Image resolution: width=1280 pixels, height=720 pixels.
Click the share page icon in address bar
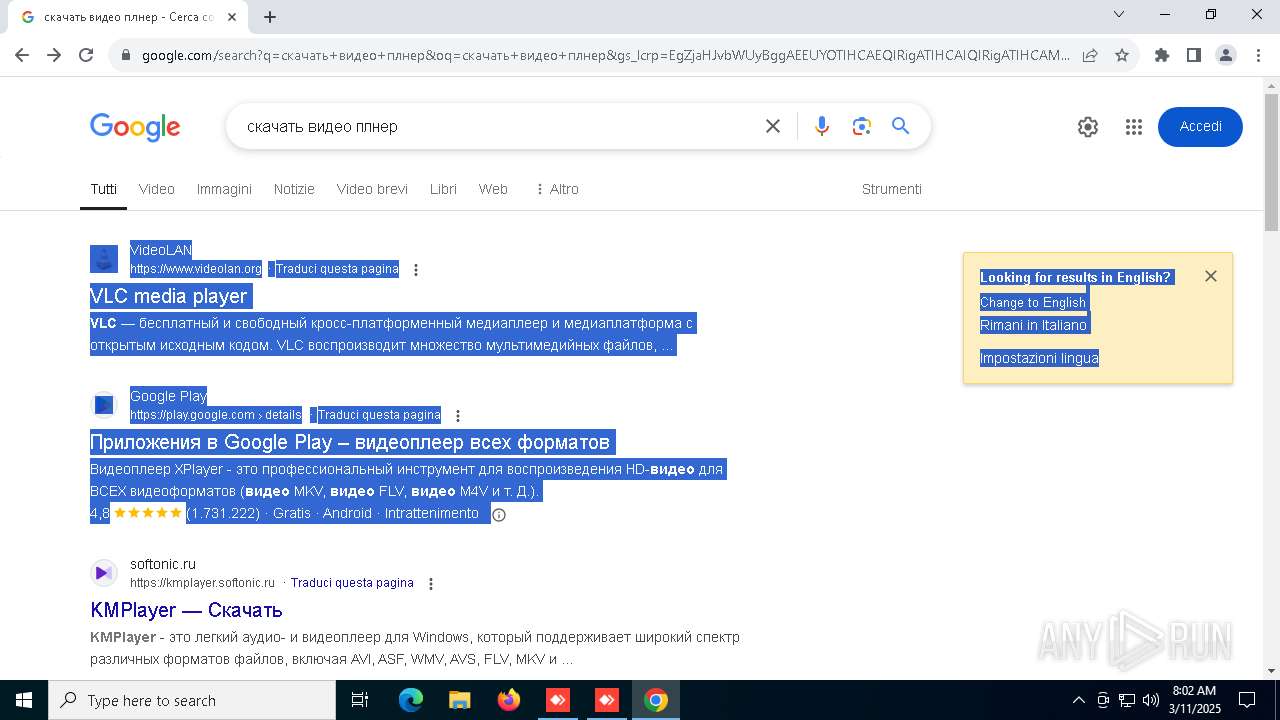(1090, 55)
